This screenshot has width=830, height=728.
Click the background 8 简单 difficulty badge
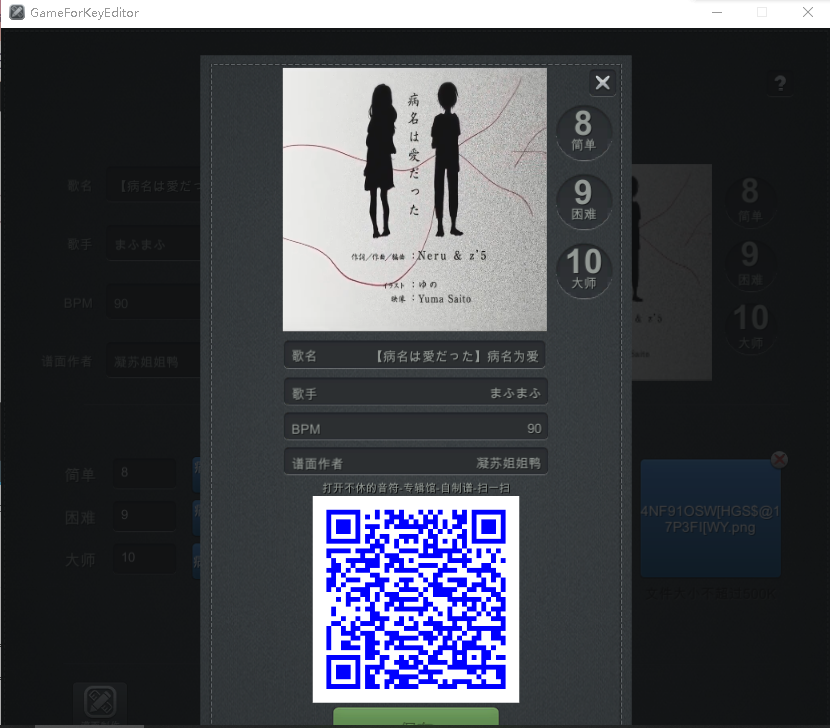pos(751,201)
